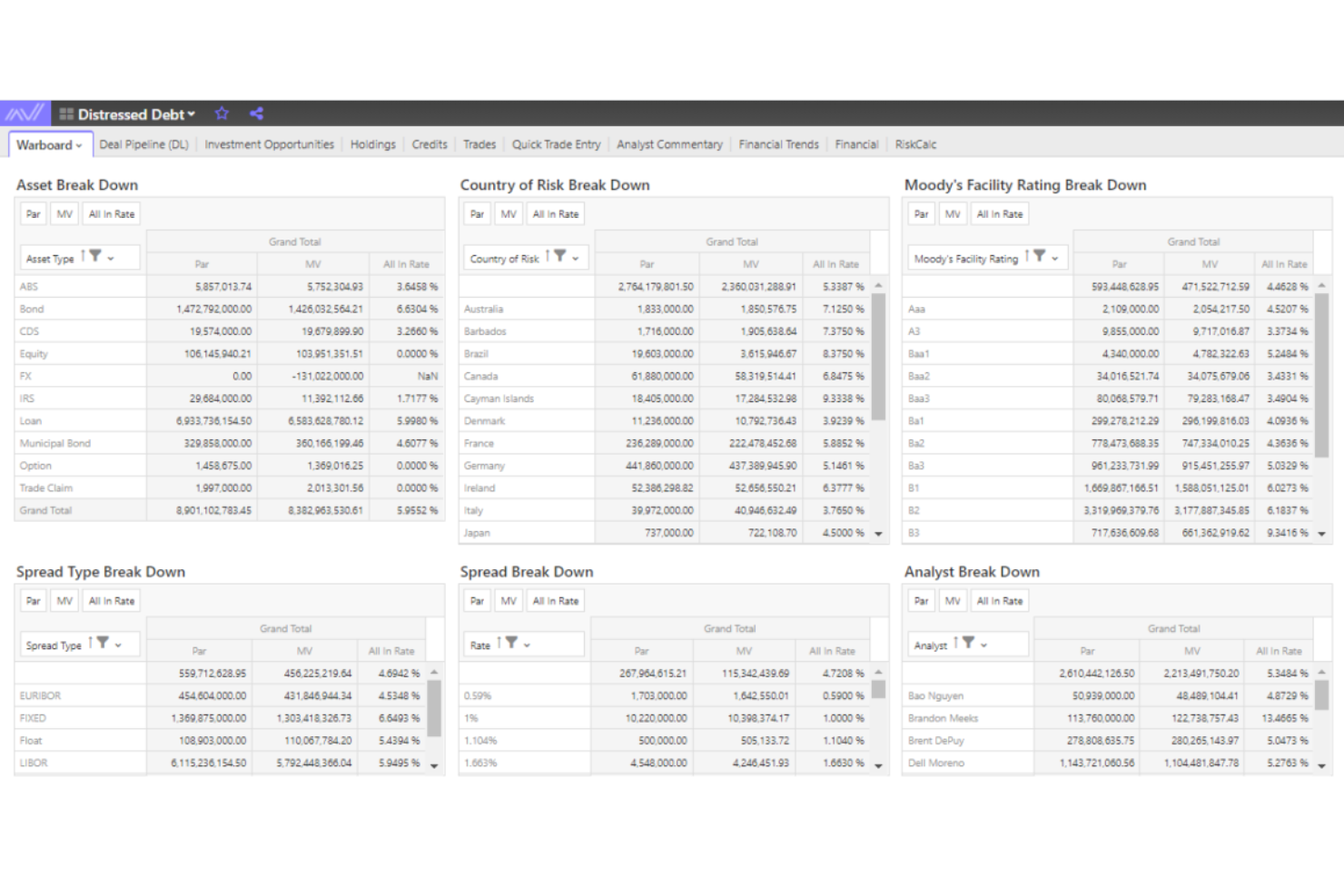Select the 1.104% rate row
The width and height of the screenshot is (1344, 896).
(x=480, y=740)
